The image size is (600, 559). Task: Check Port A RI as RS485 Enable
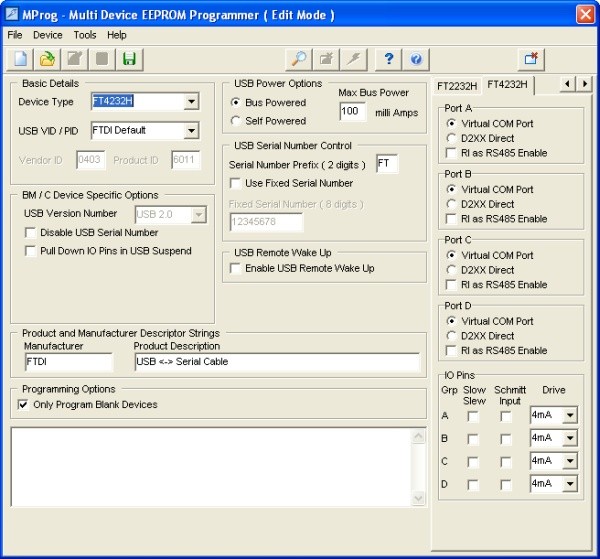[x=452, y=153]
